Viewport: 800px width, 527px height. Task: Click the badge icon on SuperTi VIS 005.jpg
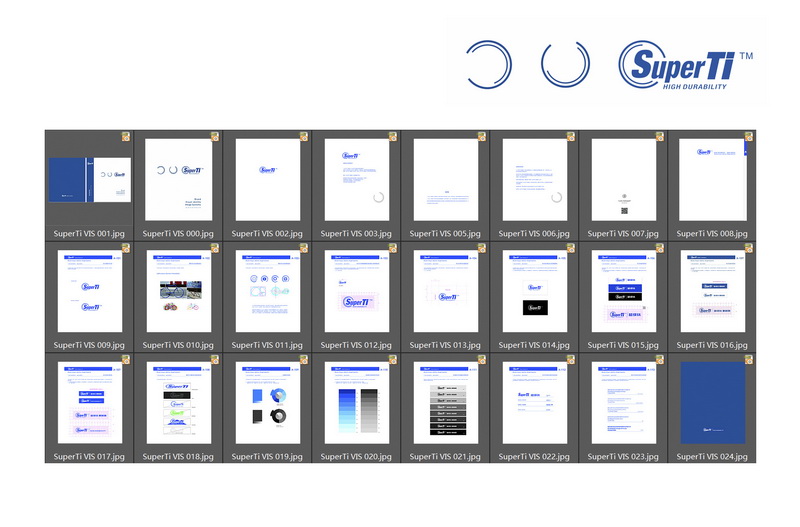(x=482, y=136)
